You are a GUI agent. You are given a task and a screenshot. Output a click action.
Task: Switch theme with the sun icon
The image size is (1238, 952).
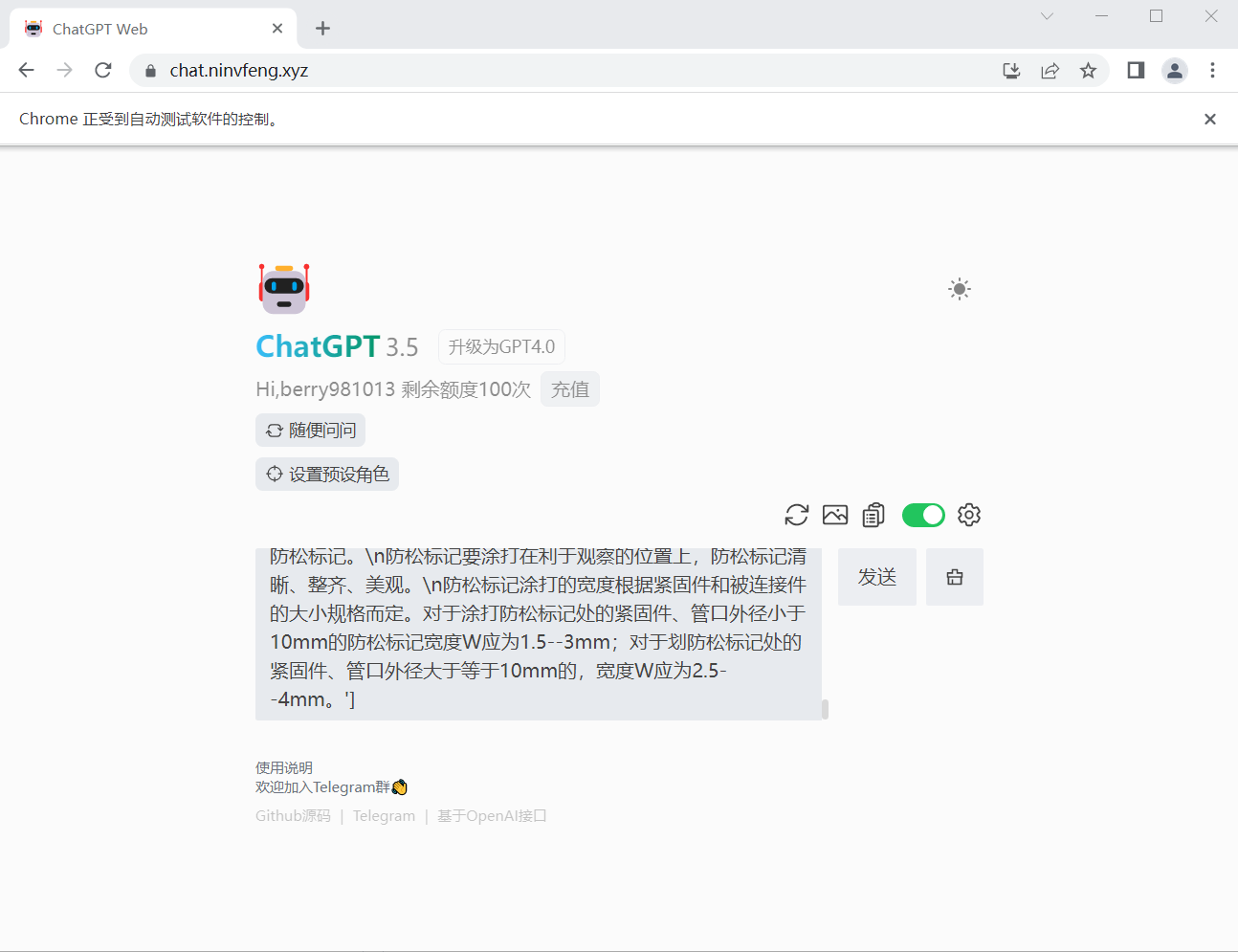(960, 288)
